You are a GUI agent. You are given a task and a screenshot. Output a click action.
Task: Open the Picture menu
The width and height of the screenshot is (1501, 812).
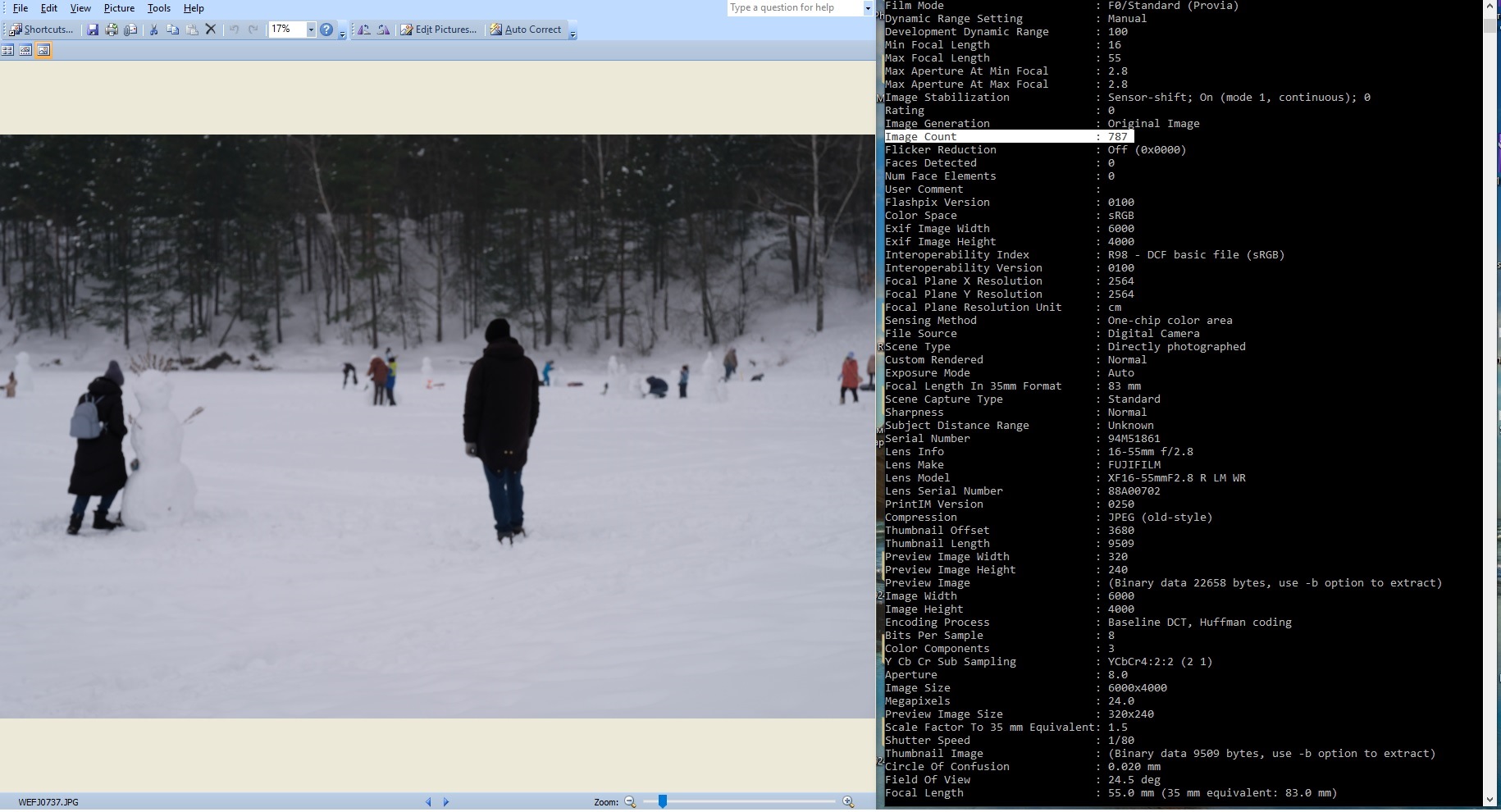pos(119,8)
